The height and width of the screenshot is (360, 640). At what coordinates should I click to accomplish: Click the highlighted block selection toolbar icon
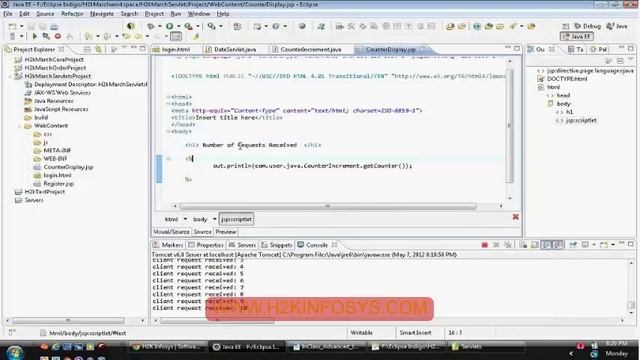[176, 36]
